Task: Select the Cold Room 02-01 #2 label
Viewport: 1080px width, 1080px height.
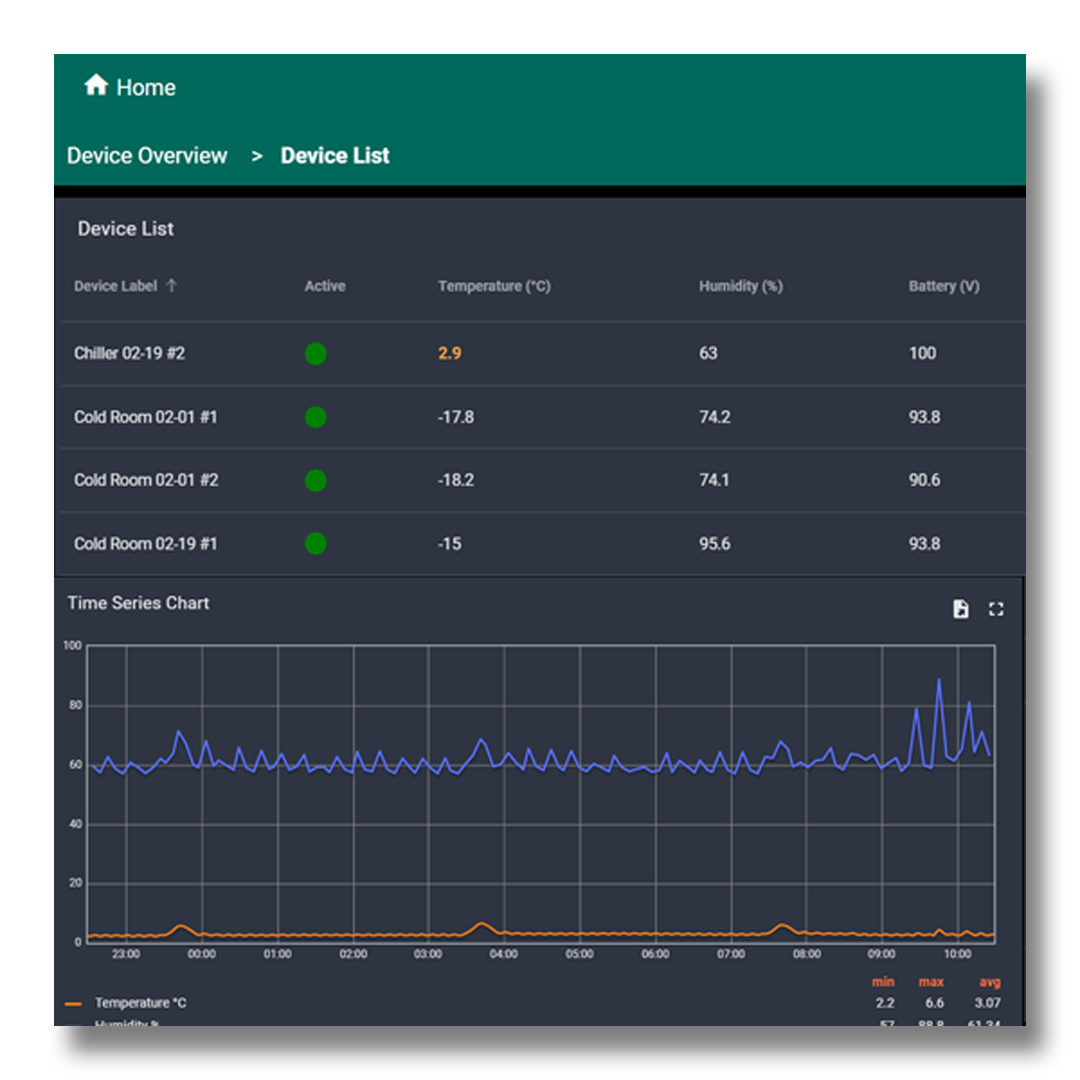Action: [x=146, y=480]
